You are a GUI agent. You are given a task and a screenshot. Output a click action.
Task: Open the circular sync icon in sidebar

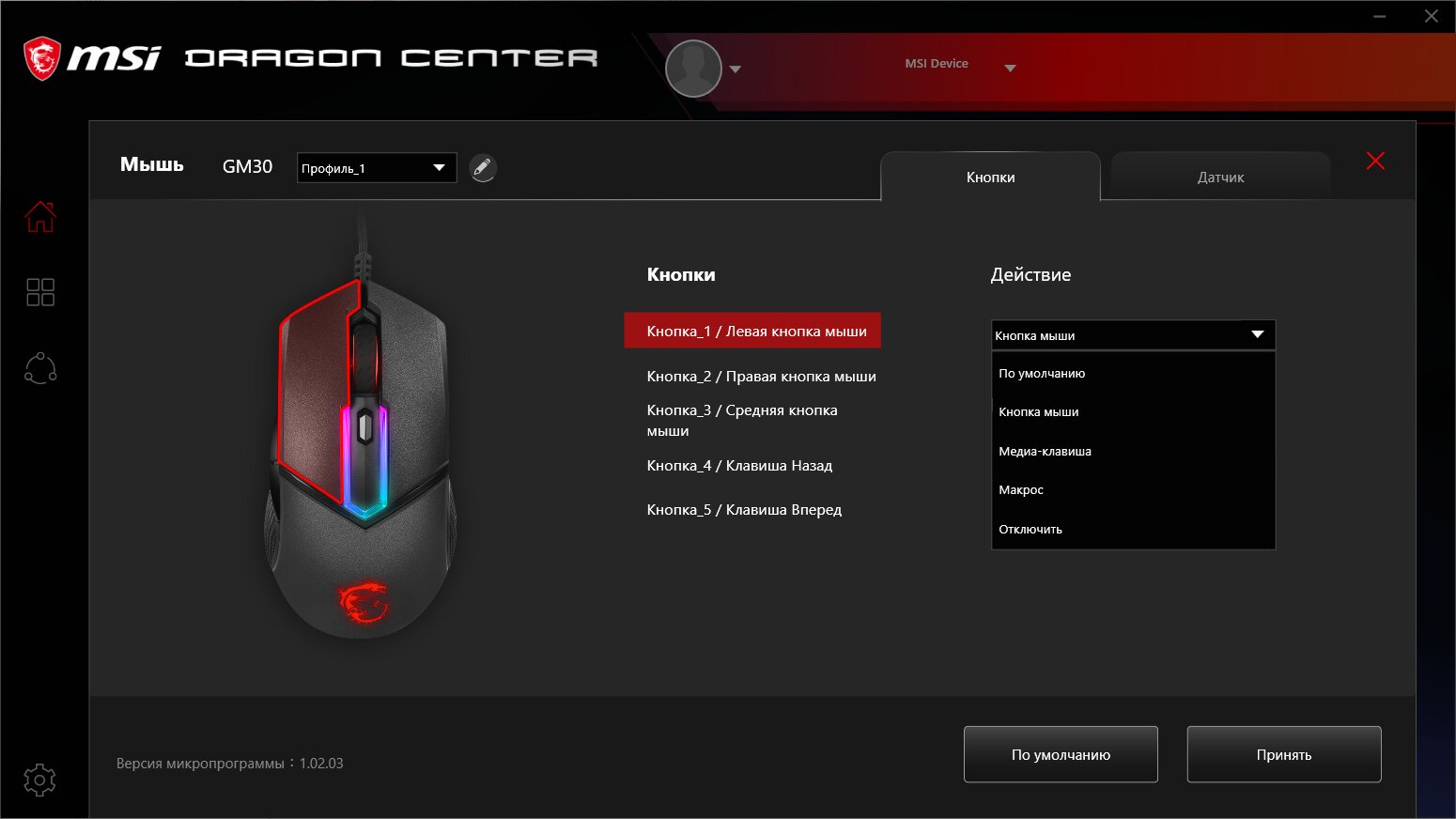[40, 368]
